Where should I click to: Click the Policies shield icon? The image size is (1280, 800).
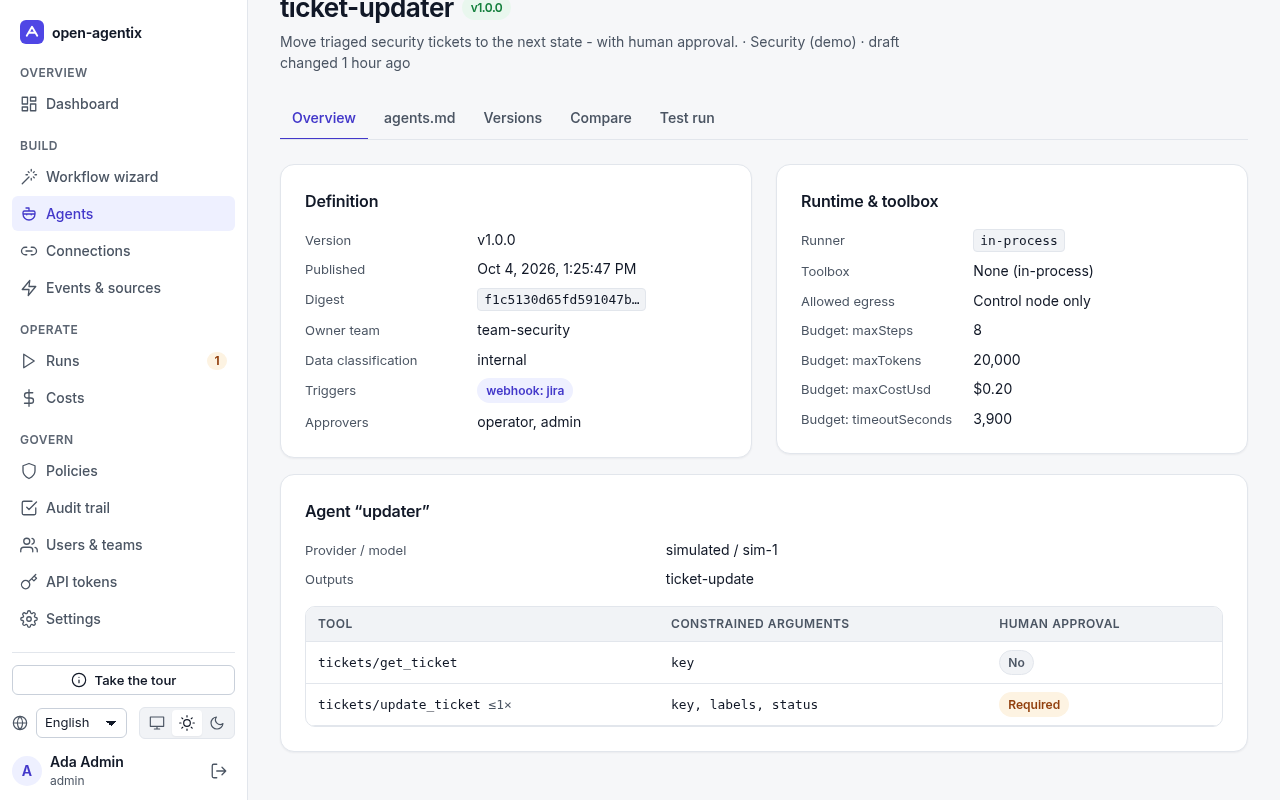click(x=29, y=471)
